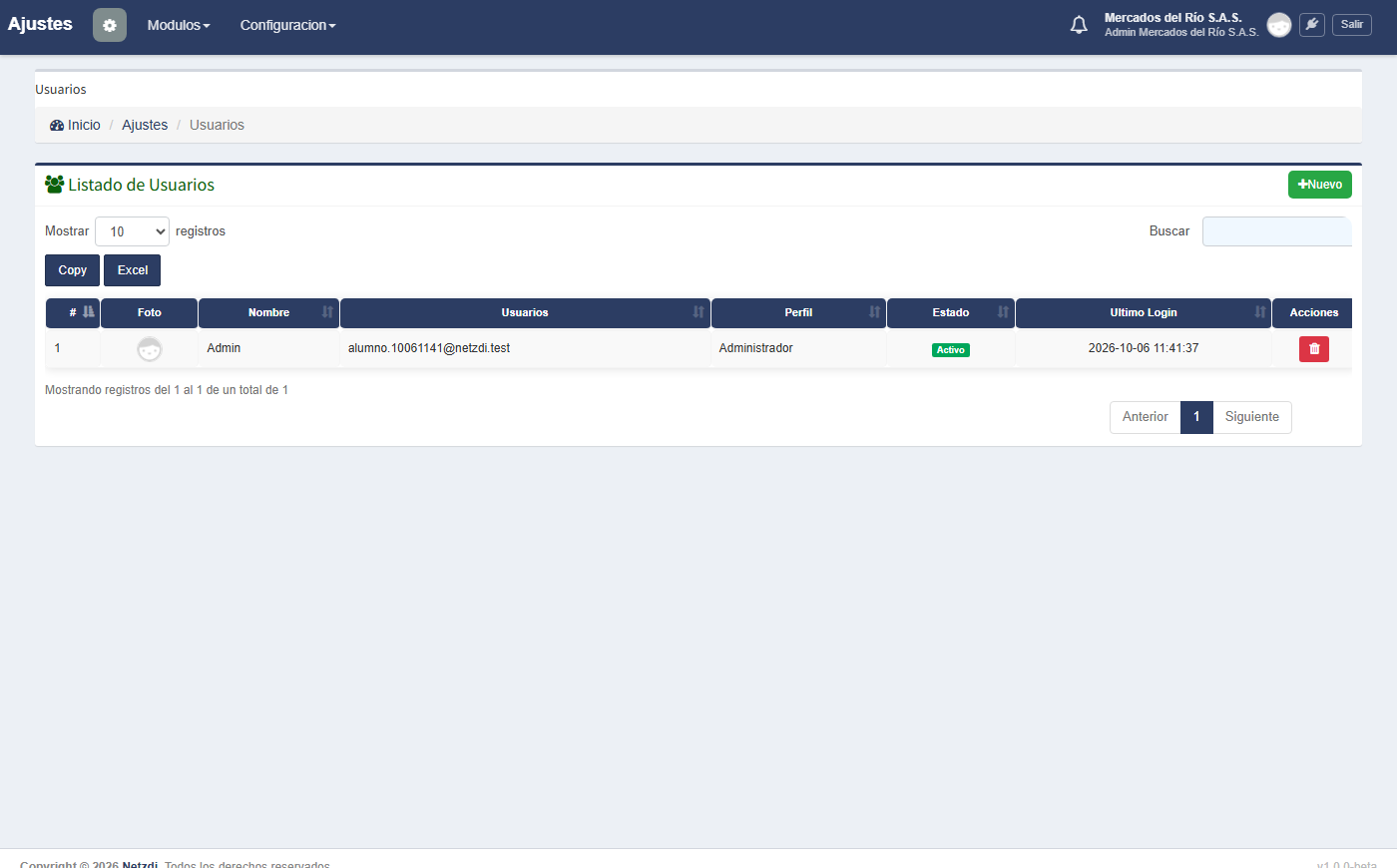The image size is (1397, 868).
Task: Sort the table by the # column
Action: (73, 312)
